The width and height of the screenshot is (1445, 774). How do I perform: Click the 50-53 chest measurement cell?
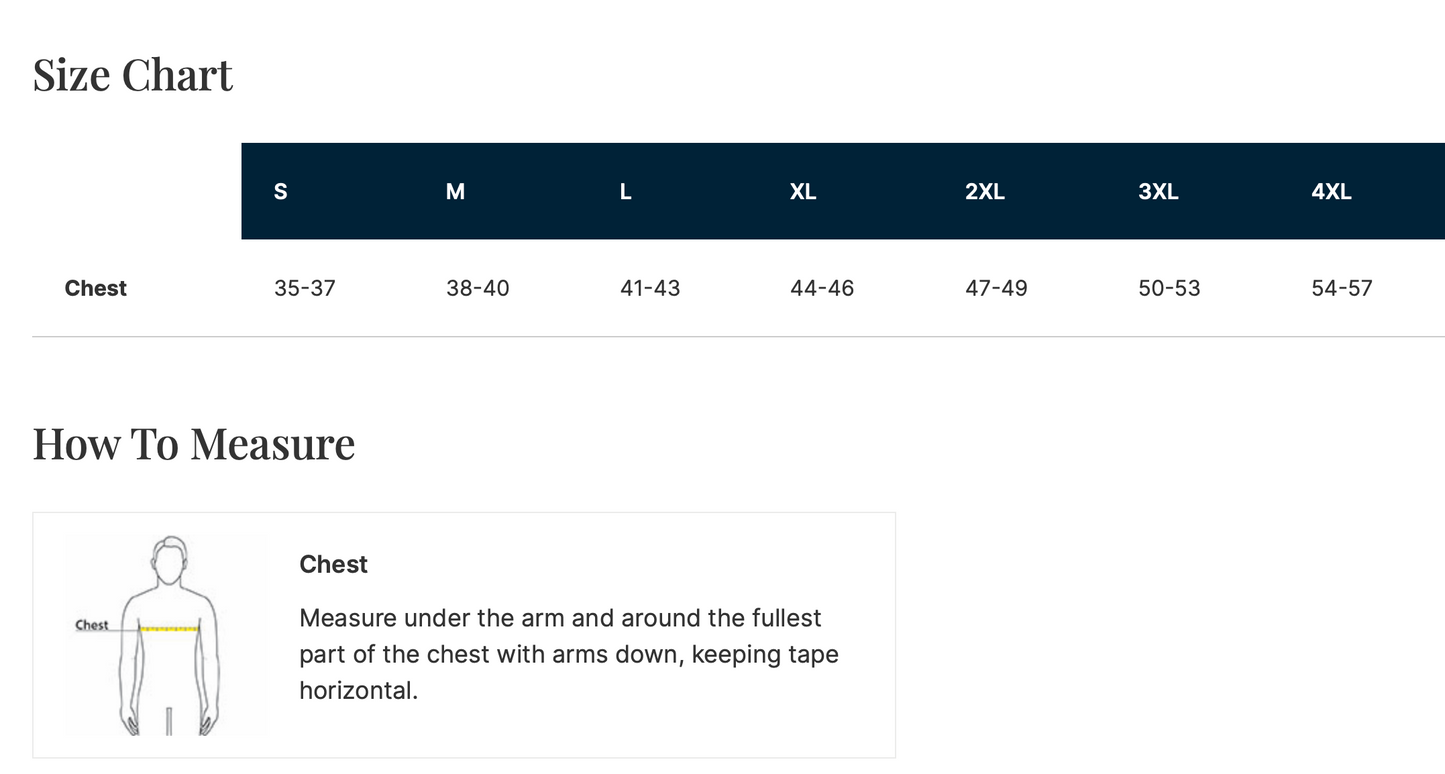[1169, 288]
